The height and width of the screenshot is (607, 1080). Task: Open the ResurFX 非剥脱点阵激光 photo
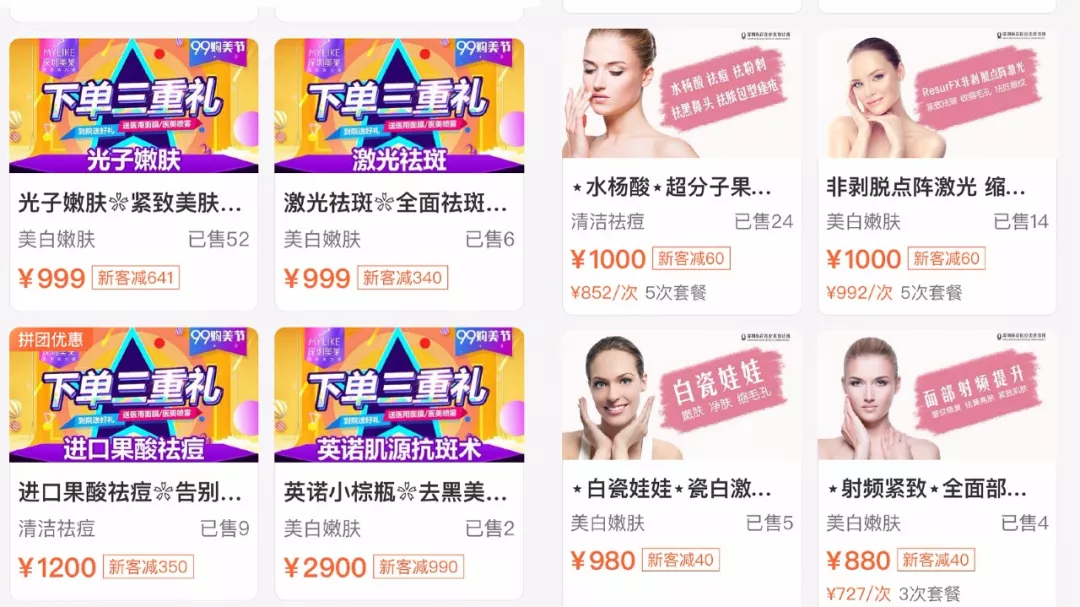(937, 94)
